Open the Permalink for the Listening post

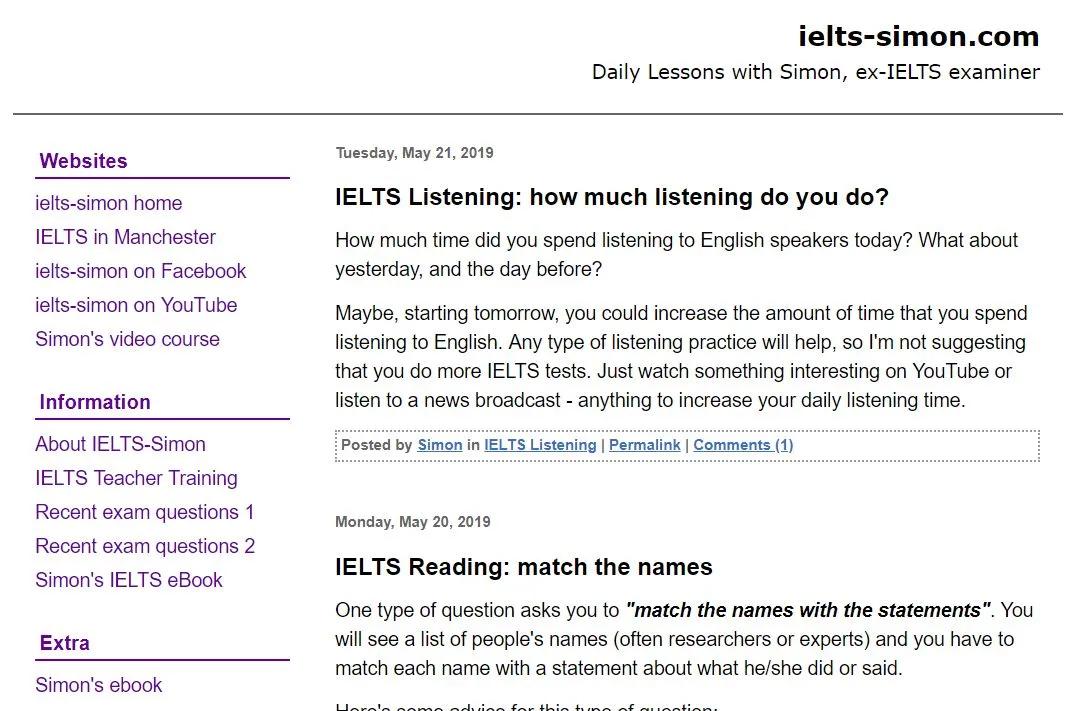(x=645, y=445)
